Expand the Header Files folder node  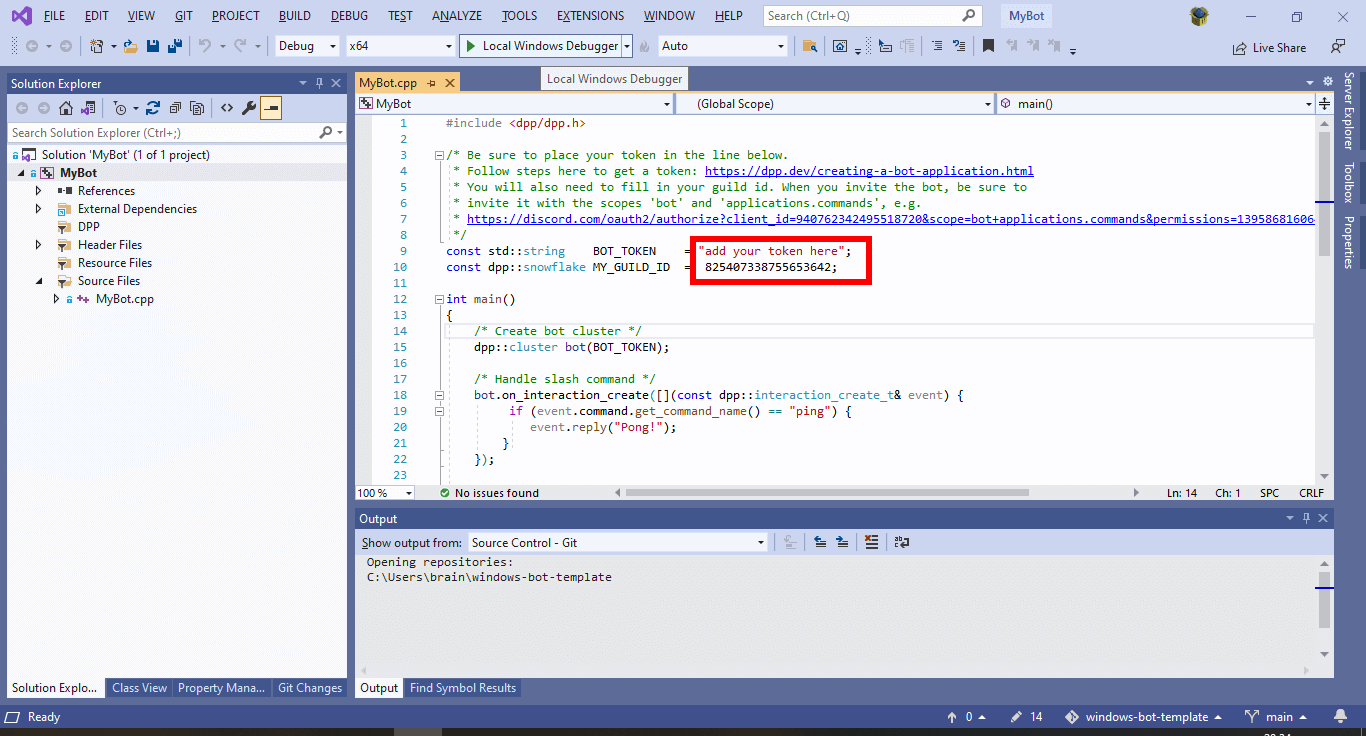pyautogui.click(x=39, y=245)
